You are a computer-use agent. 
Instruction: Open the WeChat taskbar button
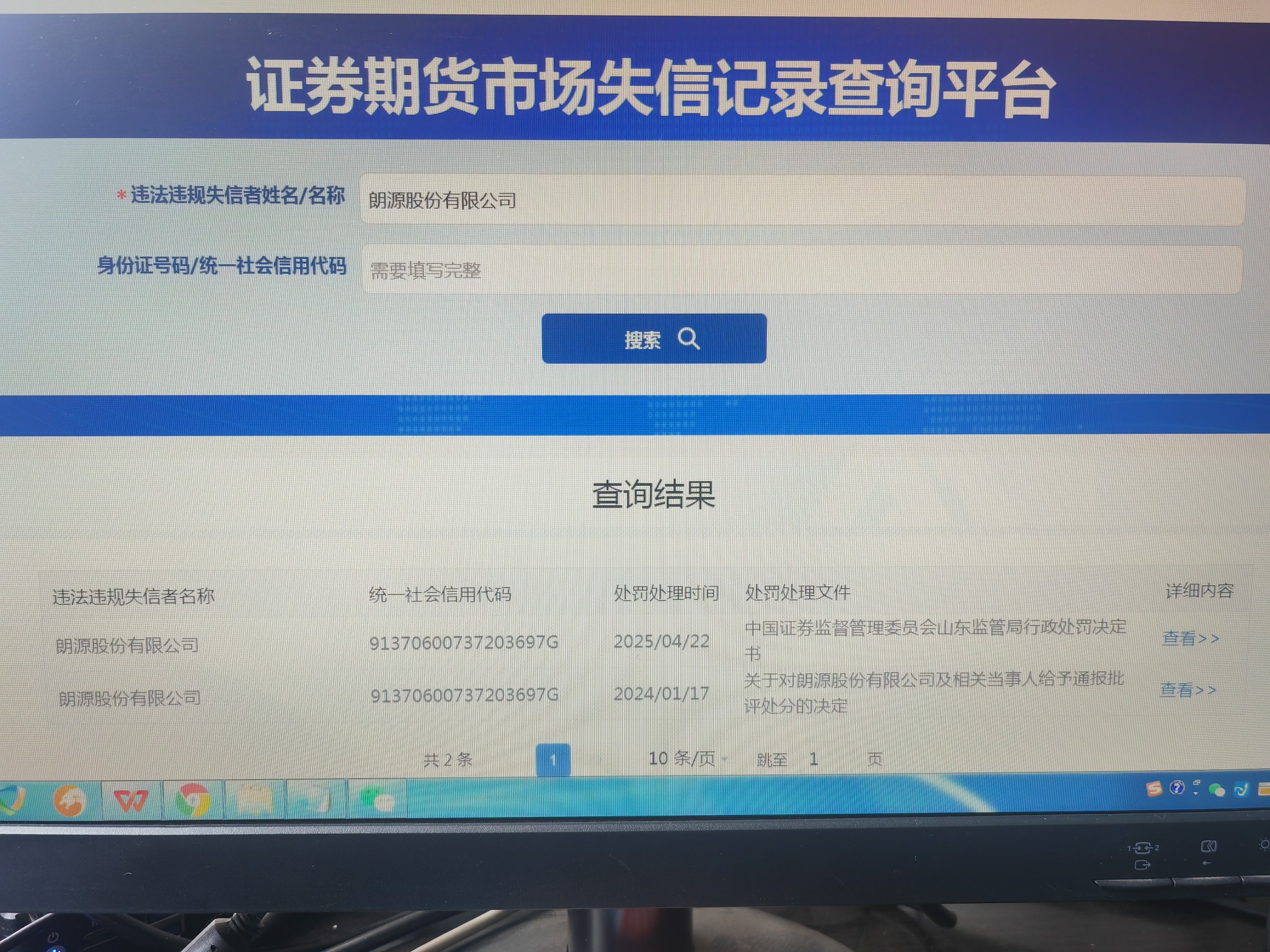click(x=377, y=800)
